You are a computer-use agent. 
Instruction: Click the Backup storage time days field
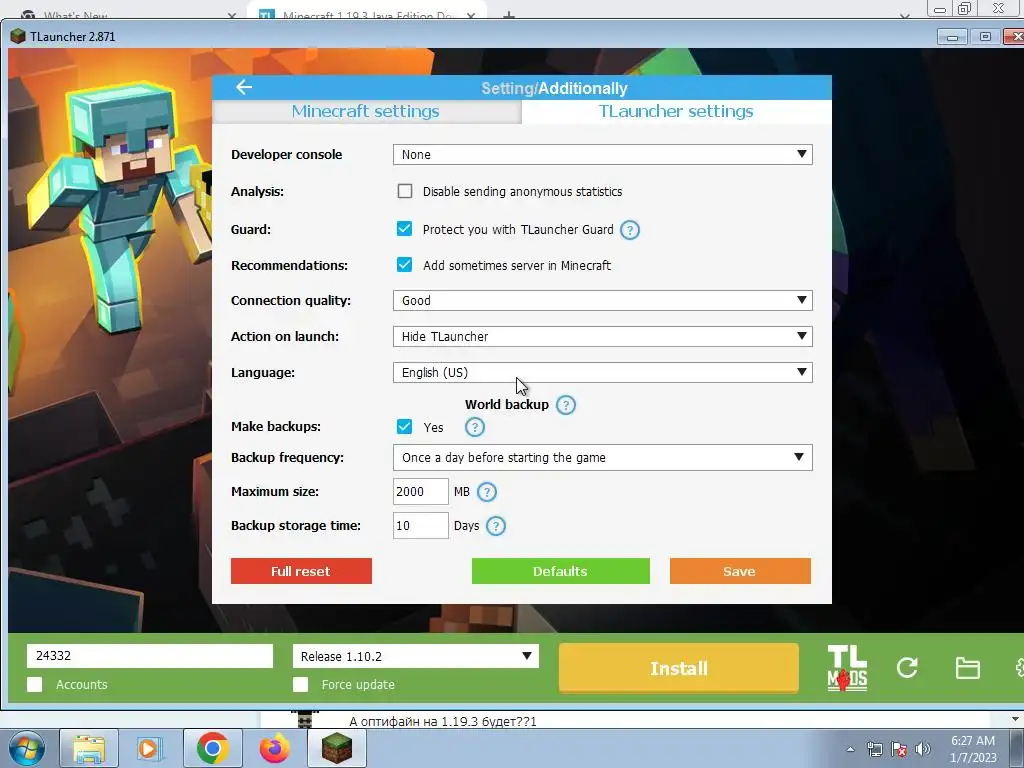pyautogui.click(x=421, y=526)
